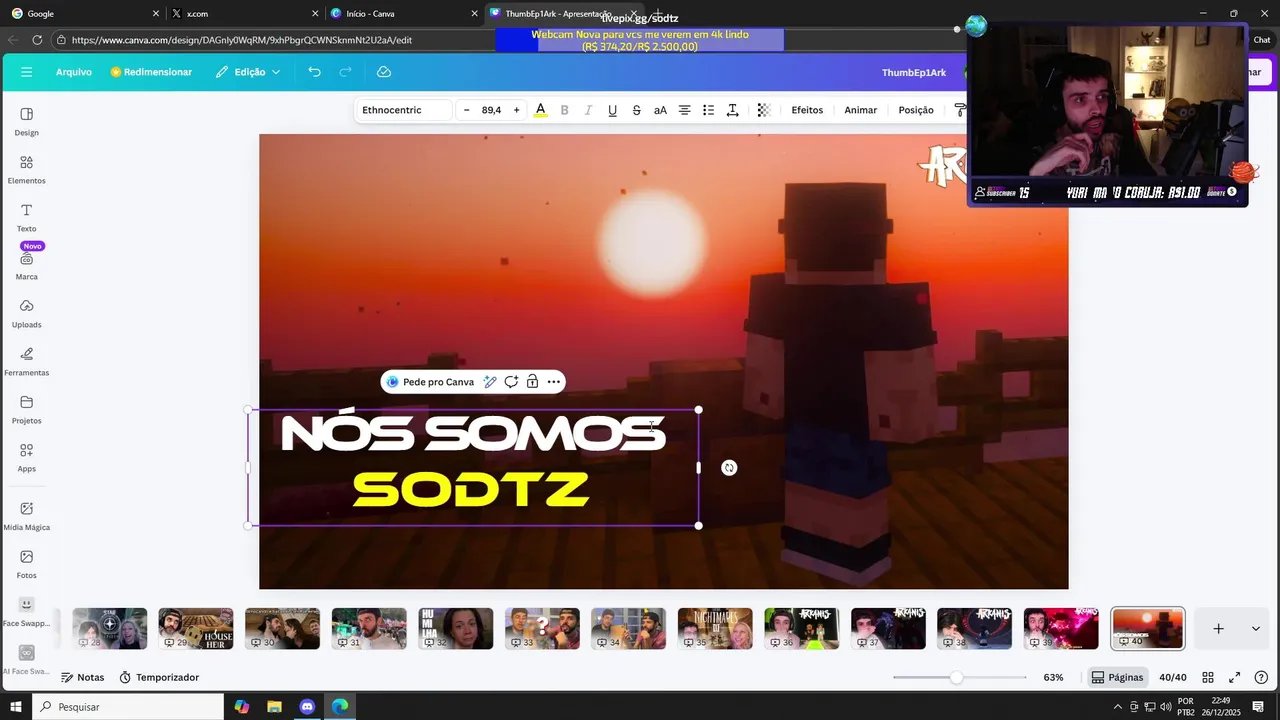Screen dimensions: 1280x720
Task: Open the Notas presenter notes
Action: [x=82, y=677]
